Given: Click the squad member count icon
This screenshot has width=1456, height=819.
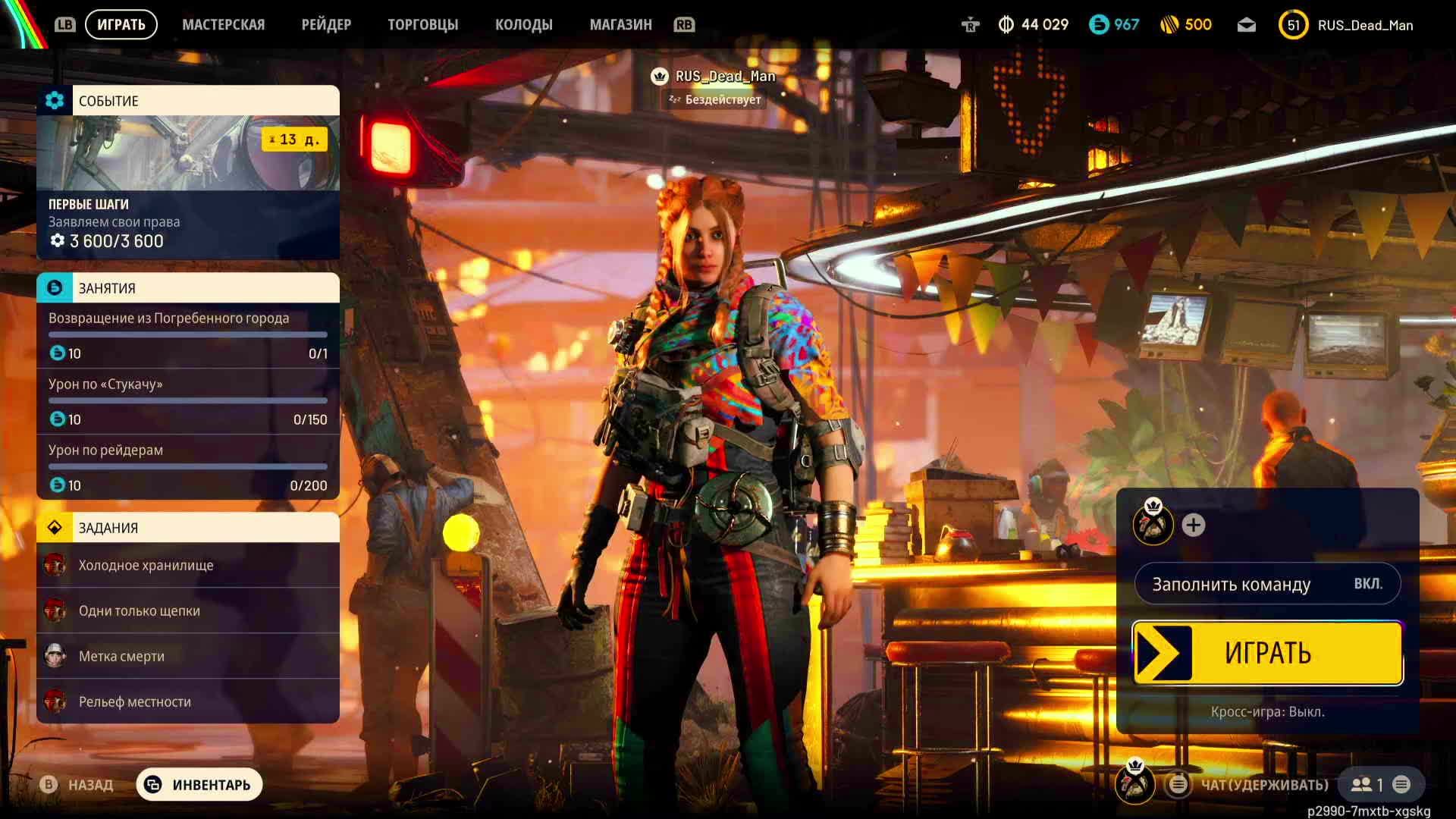Looking at the screenshot, I should 1362,785.
